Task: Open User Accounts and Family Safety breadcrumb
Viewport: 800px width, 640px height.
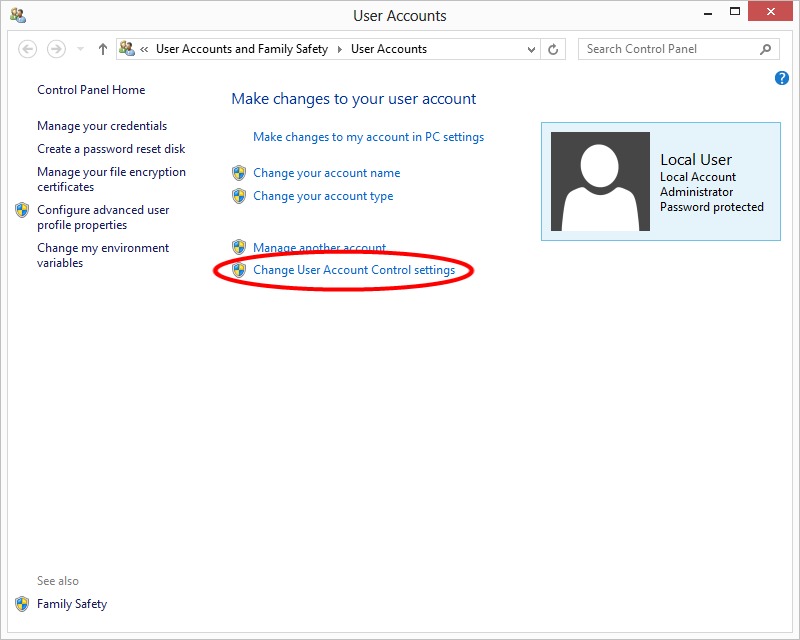Action: click(x=242, y=49)
